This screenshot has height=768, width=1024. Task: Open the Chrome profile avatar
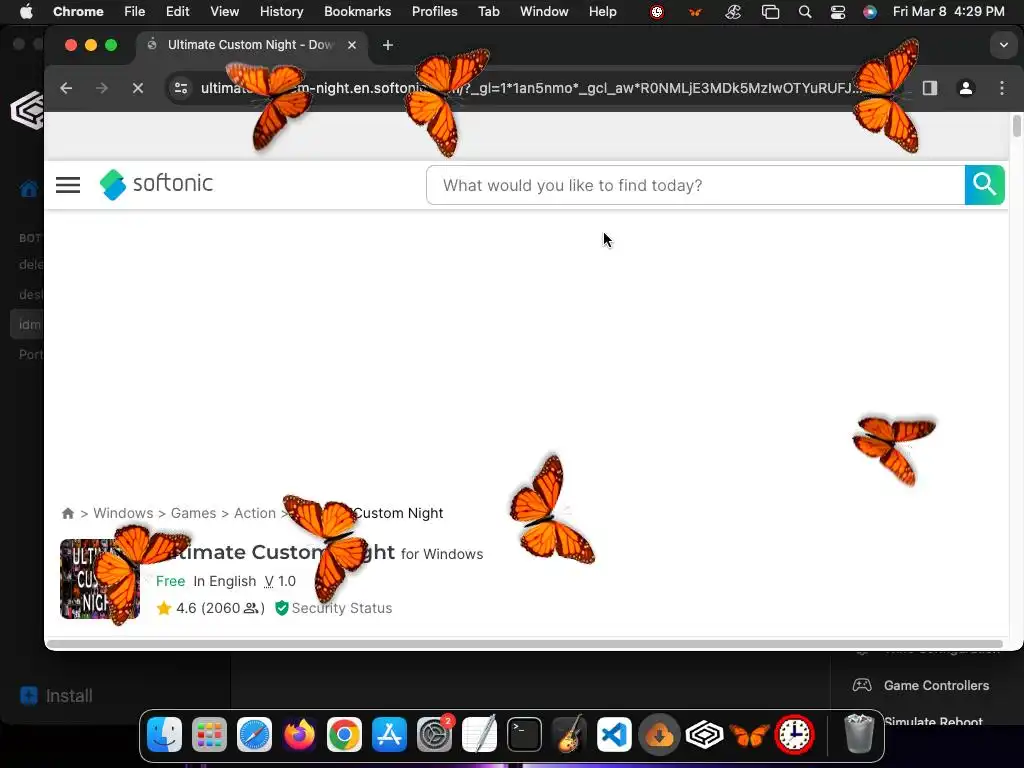pyautogui.click(x=966, y=88)
